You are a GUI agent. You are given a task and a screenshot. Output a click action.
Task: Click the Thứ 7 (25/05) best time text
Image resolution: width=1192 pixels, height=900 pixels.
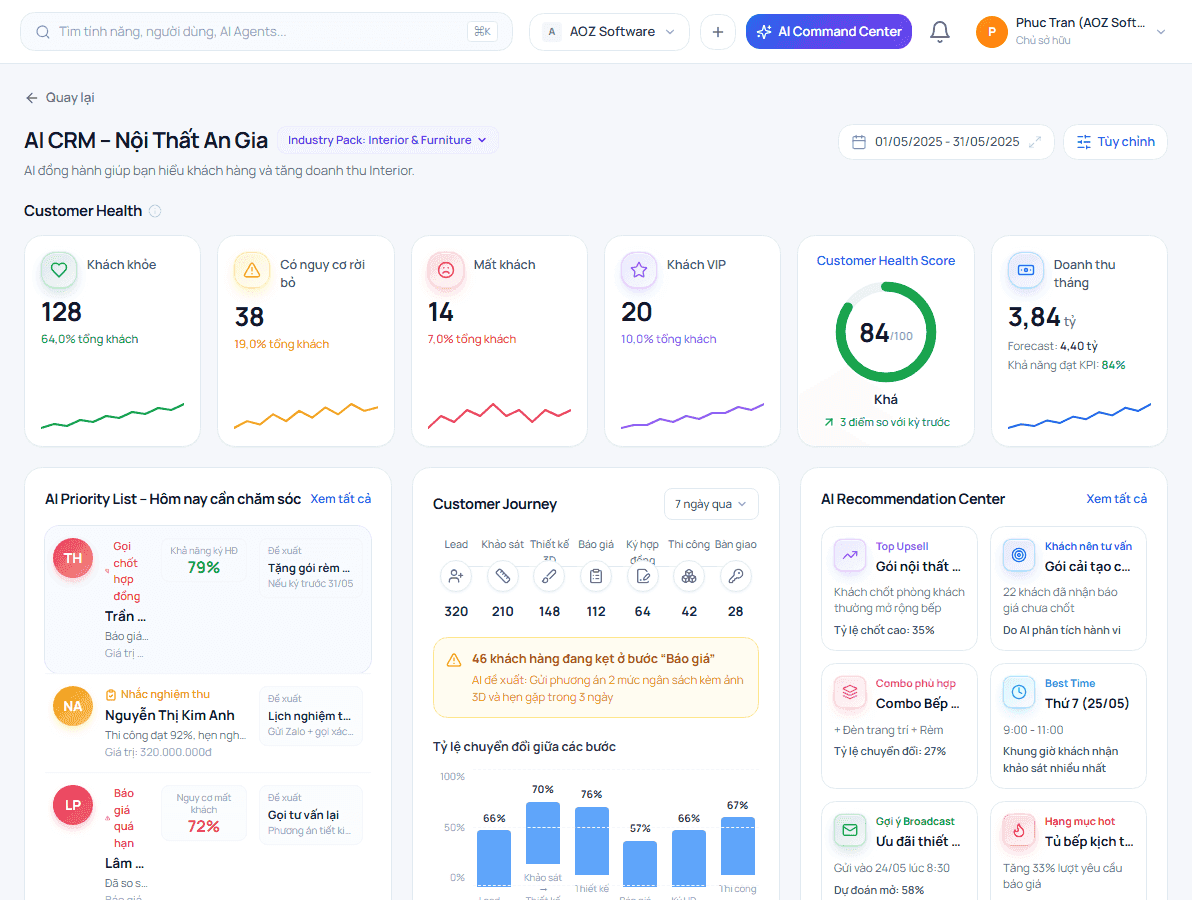pyautogui.click(x=1087, y=703)
